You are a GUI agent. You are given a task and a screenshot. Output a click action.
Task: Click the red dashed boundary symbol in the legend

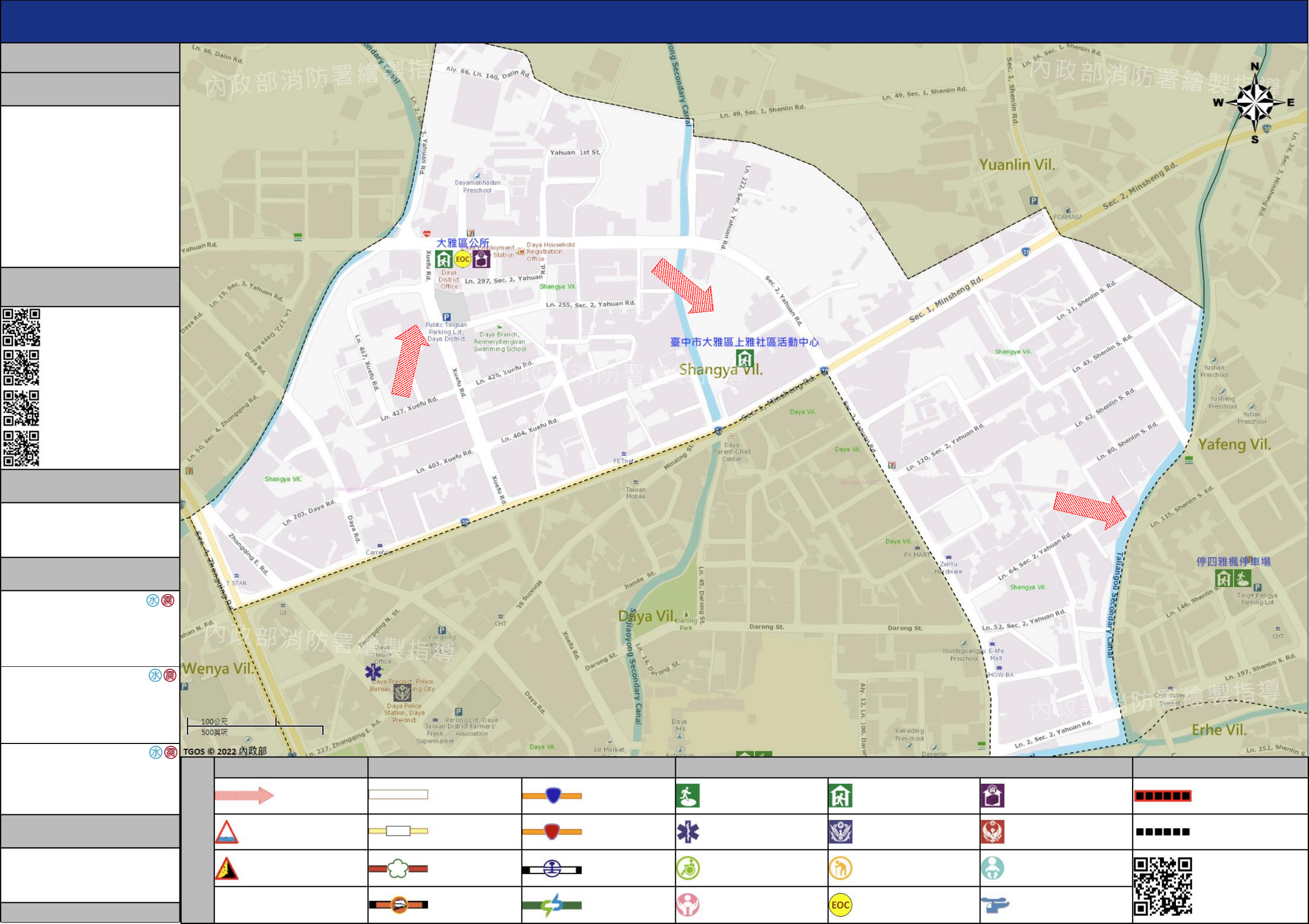(1163, 796)
